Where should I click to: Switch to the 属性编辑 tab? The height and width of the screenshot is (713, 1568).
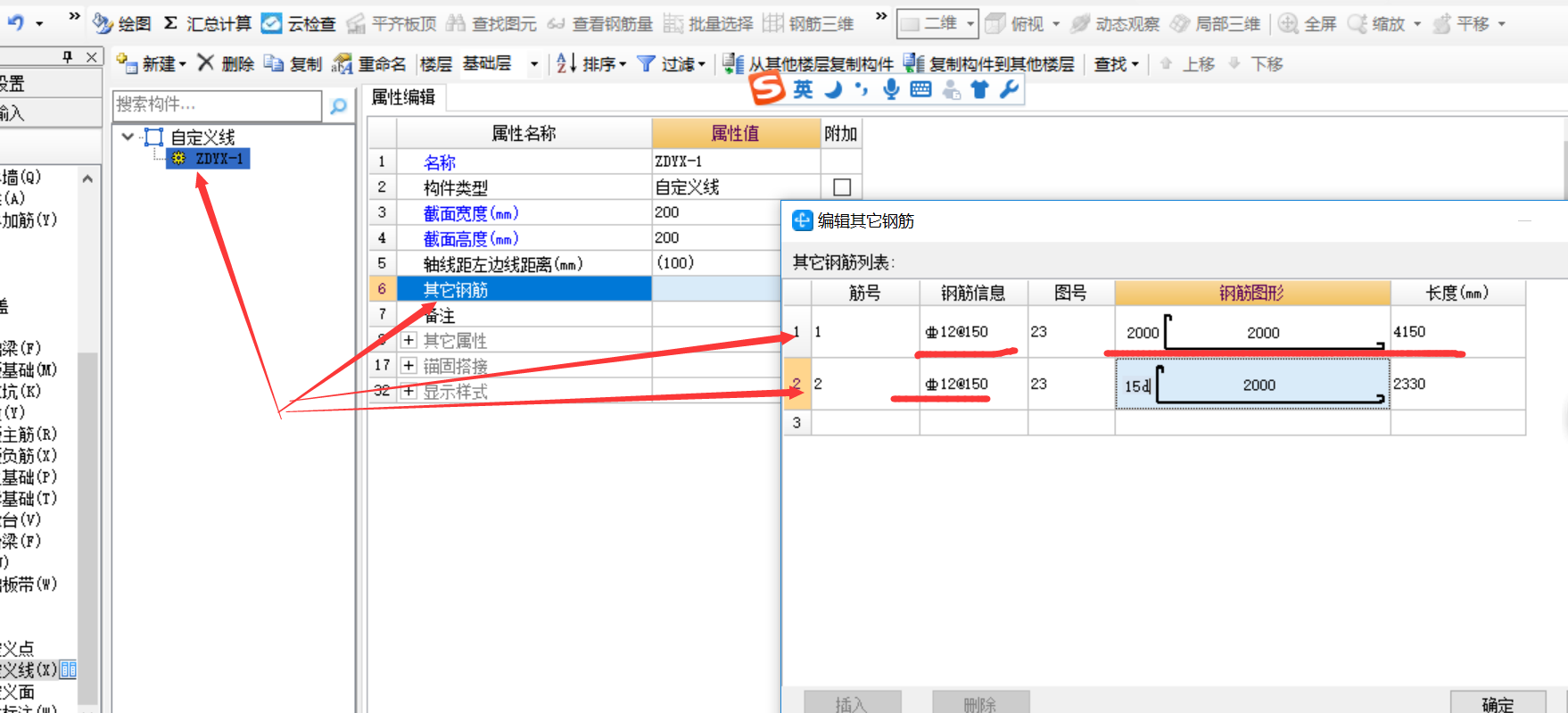pyautogui.click(x=403, y=97)
